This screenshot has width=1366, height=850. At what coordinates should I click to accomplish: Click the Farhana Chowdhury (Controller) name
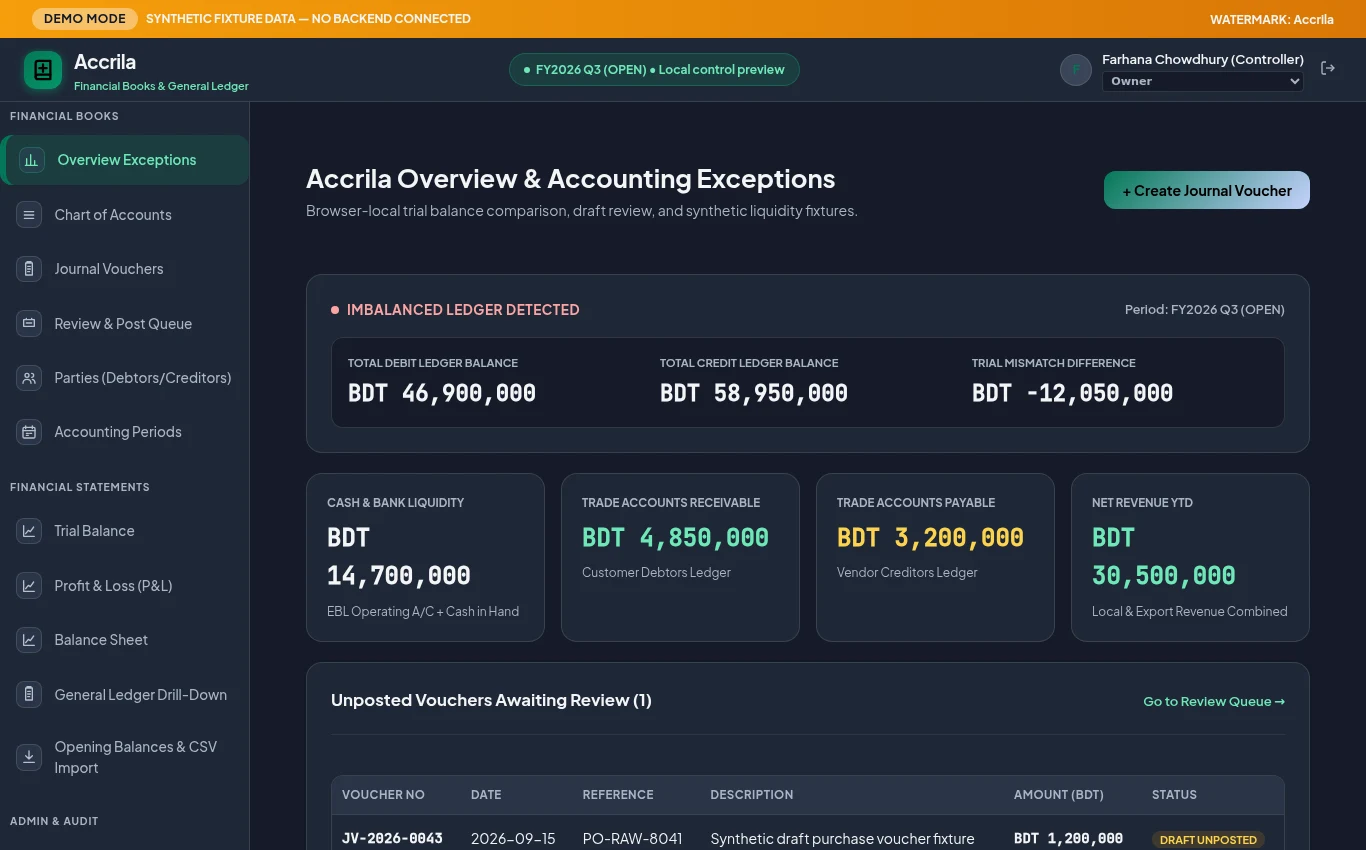pyautogui.click(x=1203, y=60)
